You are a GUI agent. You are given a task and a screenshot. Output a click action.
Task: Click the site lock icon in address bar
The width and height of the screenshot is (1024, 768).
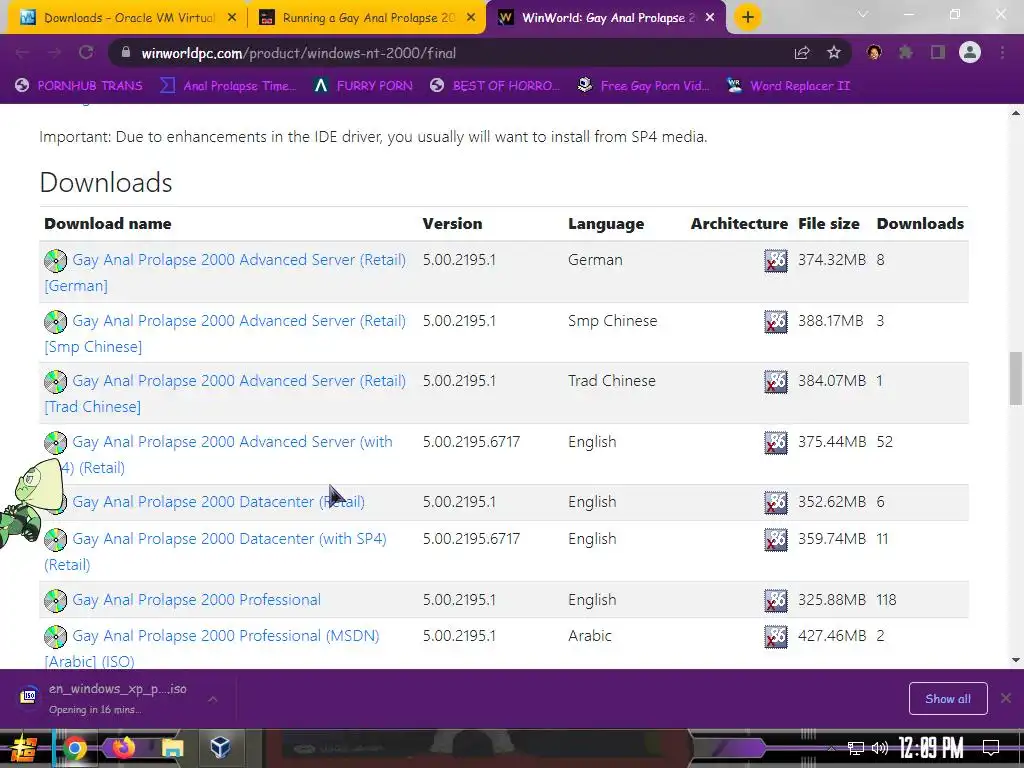tap(126, 53)
